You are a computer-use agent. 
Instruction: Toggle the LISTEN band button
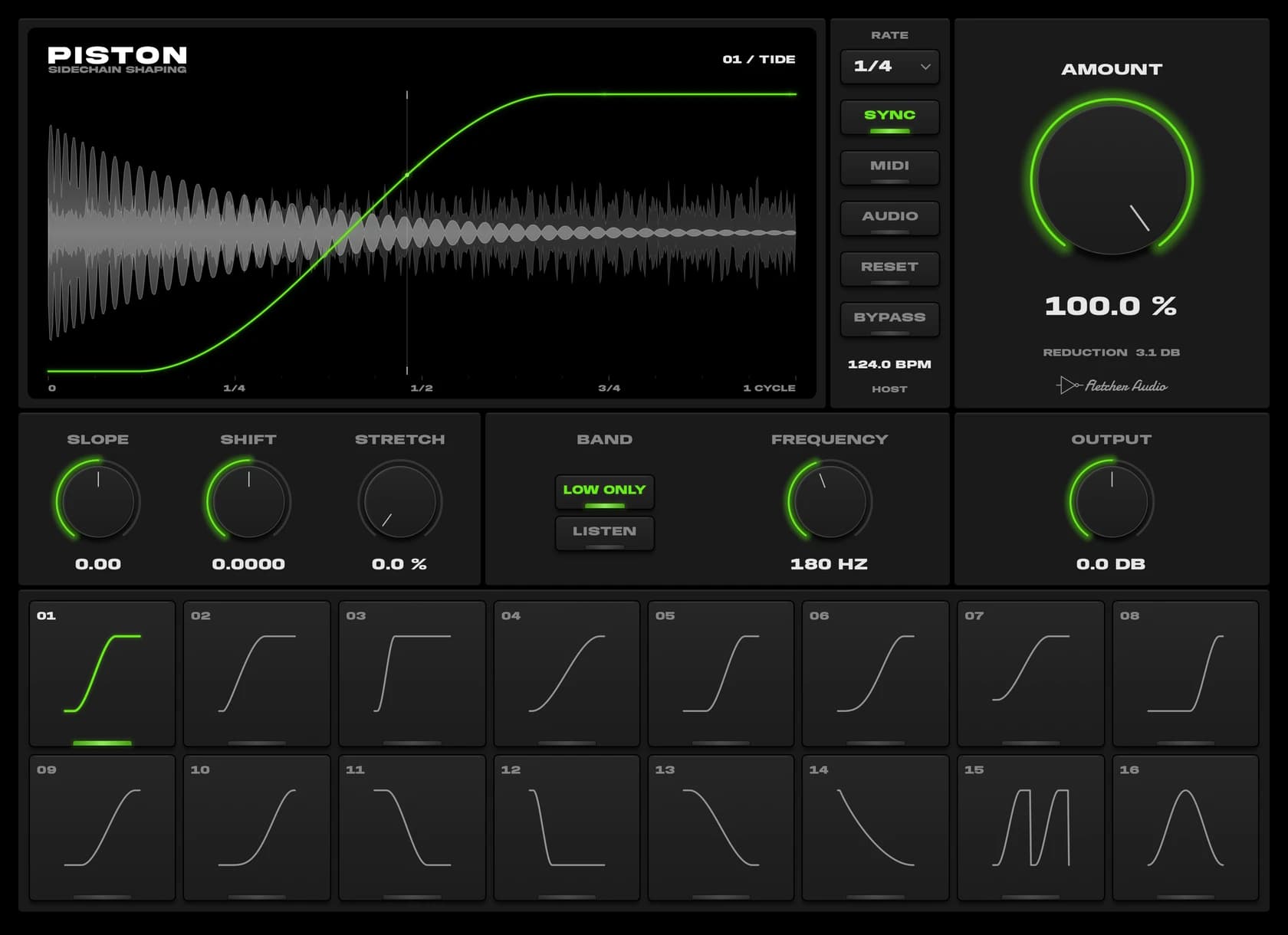click(604, 533)
